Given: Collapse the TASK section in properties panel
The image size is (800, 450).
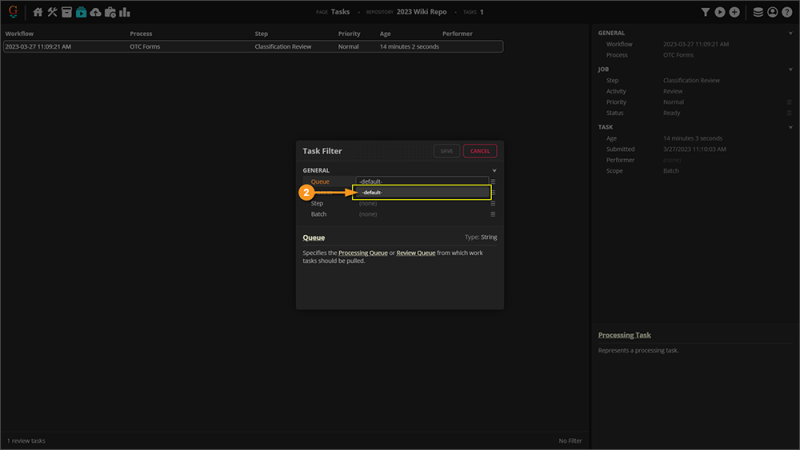Looking at the screenshot, I should tap(792, 127).
